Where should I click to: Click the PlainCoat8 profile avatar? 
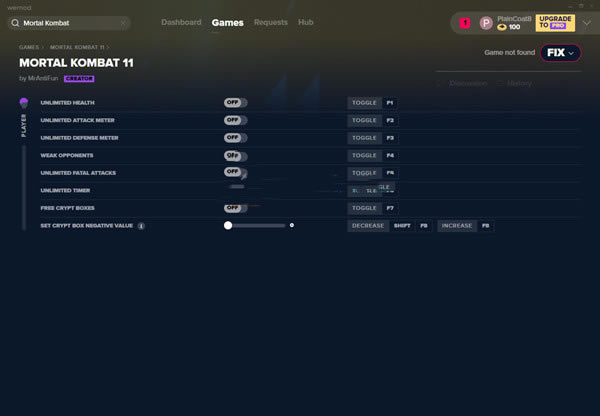pyautogui.click(x=486, y=23)
